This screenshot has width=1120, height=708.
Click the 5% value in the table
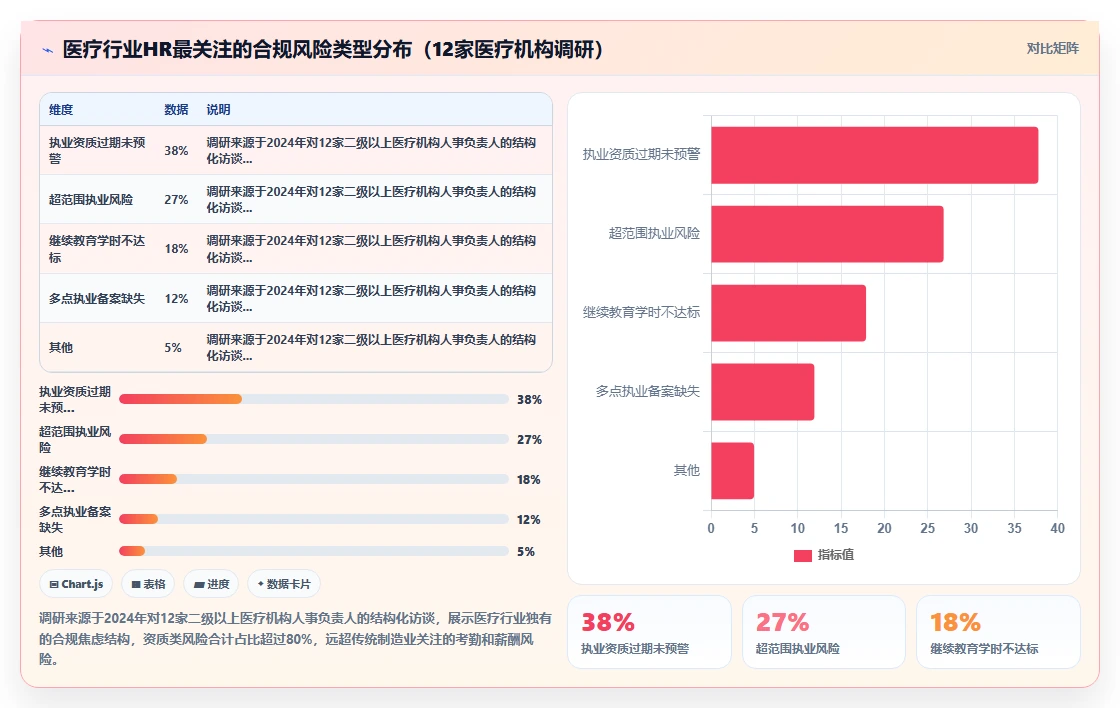[x=173, y=347]
